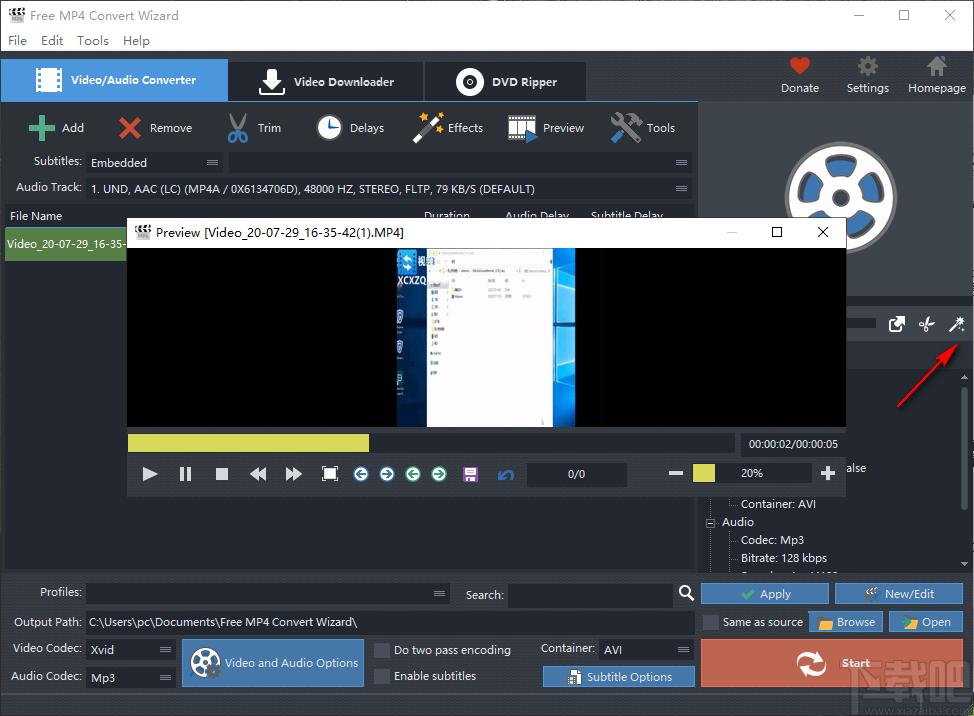The width and height of the screenshot is (974, 716).
Task: Check the Enable subtitles box
Action: (382, 676)
